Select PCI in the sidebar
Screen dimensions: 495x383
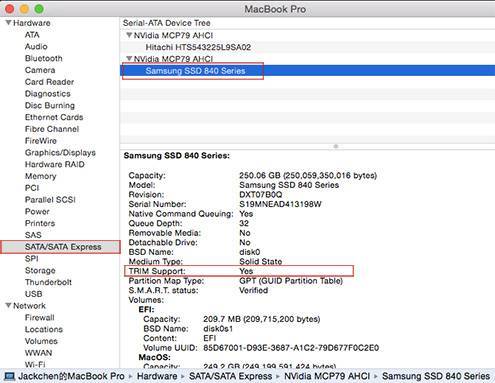pyautogui.click(x=32, y=188)
